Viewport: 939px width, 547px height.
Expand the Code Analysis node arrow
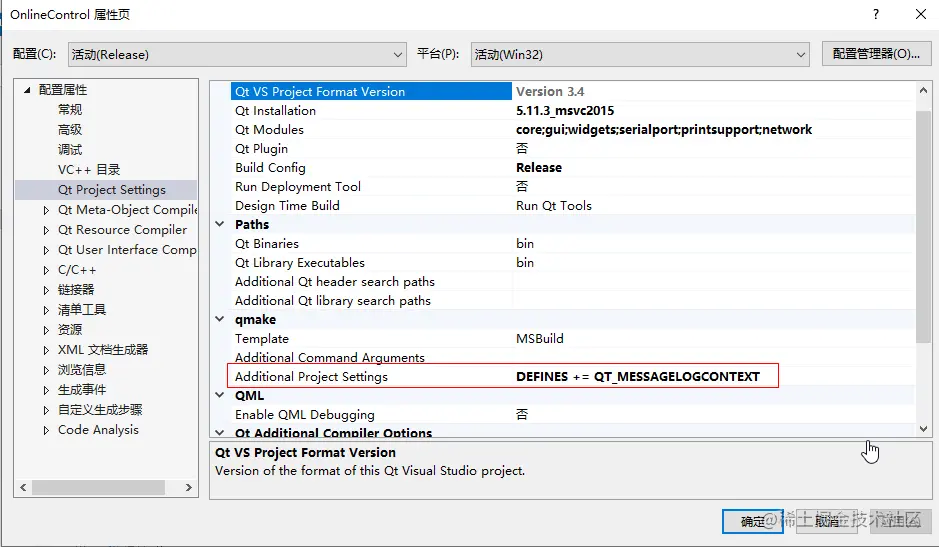[46, 430]
